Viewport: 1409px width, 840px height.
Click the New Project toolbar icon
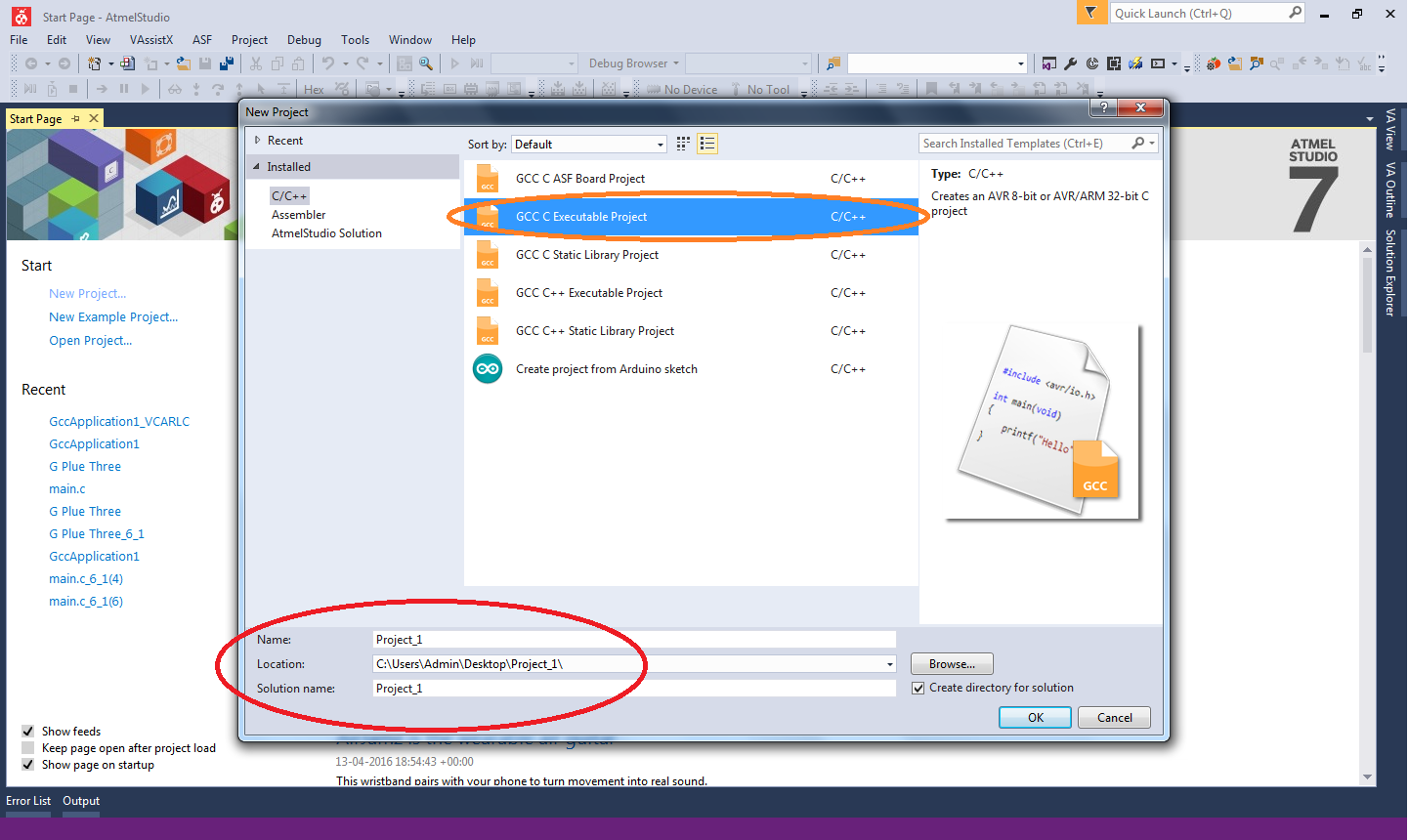(94, 63)
